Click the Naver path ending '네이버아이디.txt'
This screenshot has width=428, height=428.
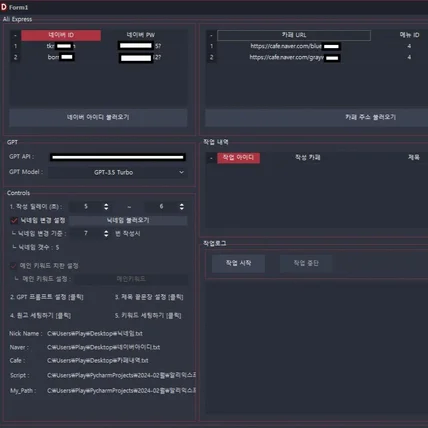[x=103, y=347]
